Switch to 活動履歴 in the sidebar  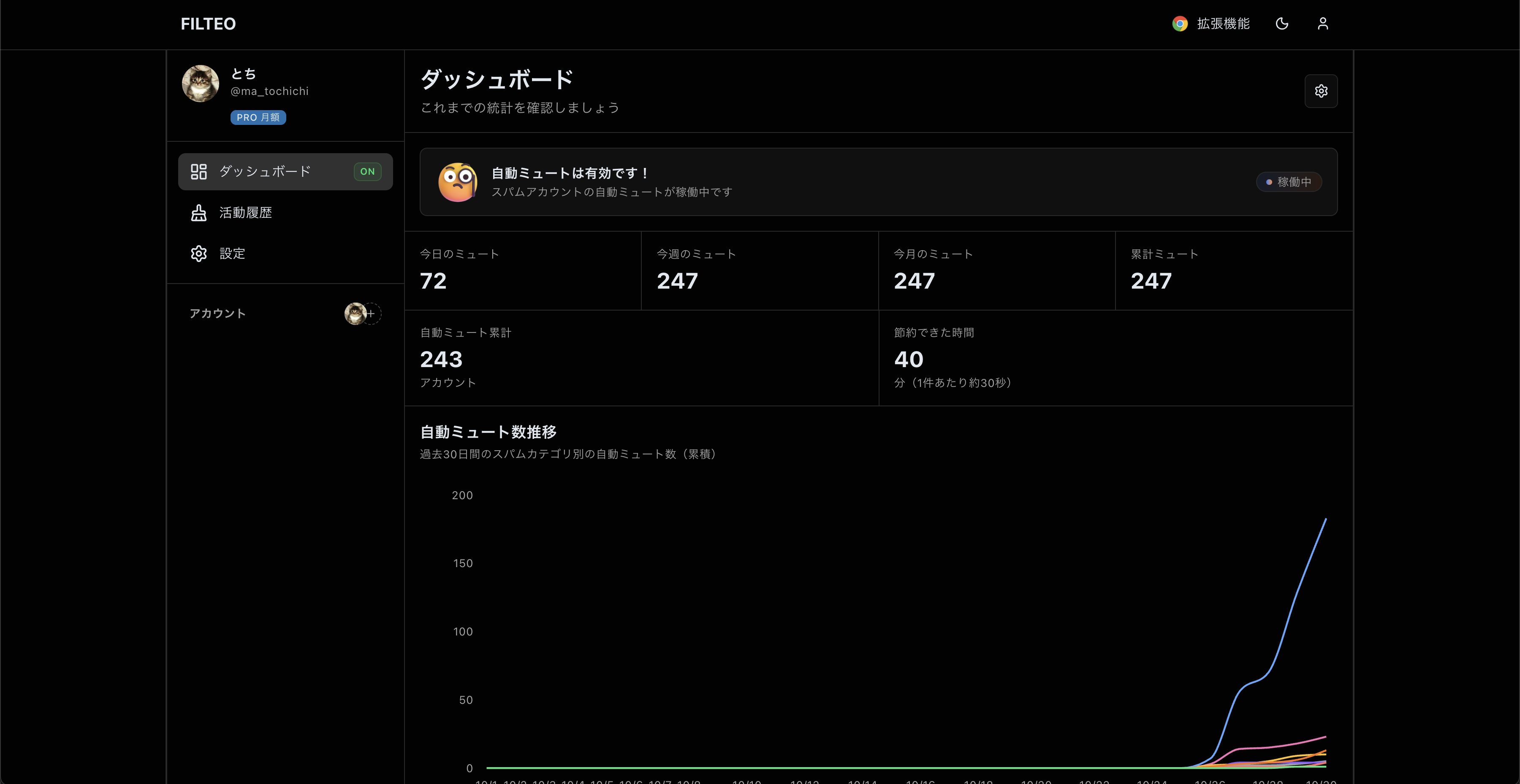click(x=245, y=212)
